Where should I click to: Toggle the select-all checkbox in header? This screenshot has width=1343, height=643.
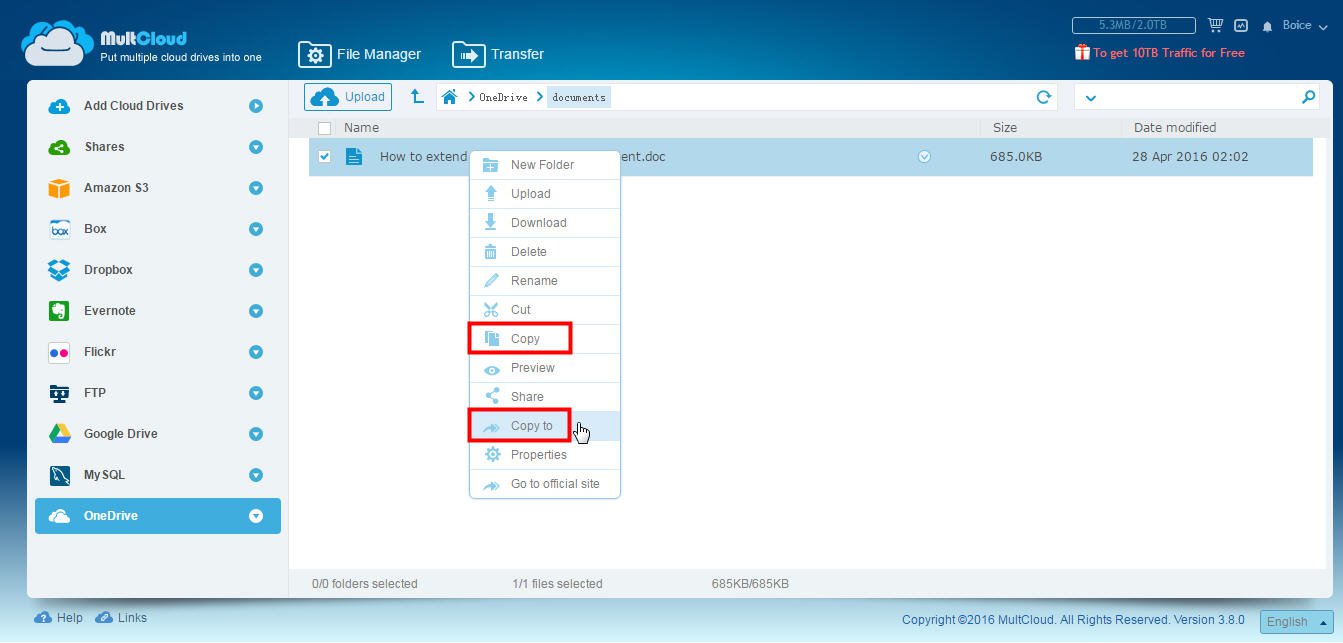coord(324,128)
